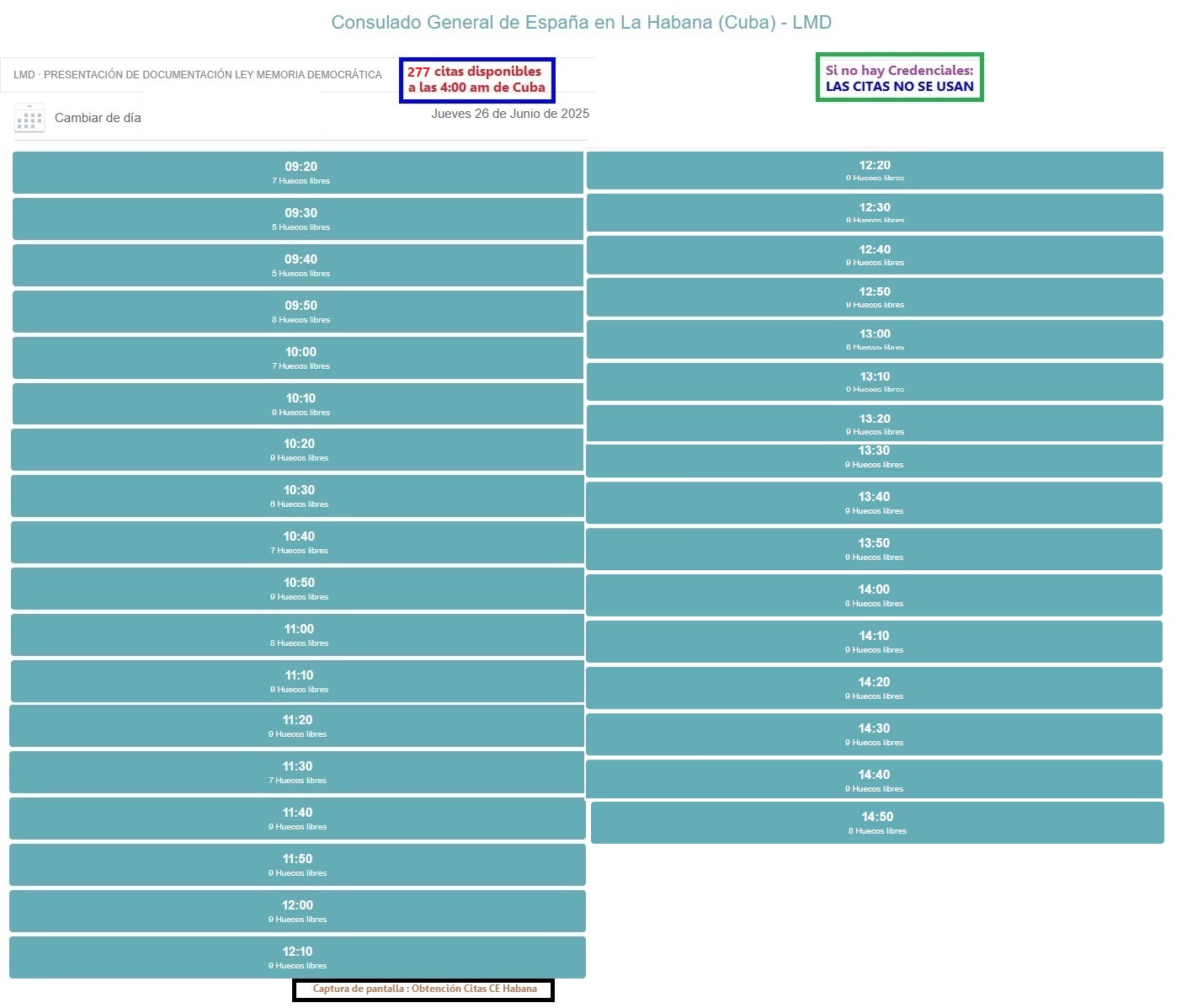The width and height of the screenshot is (1187, 1008).
Task: Select the 09:20 appointment slot
Action: click(298, 173)
